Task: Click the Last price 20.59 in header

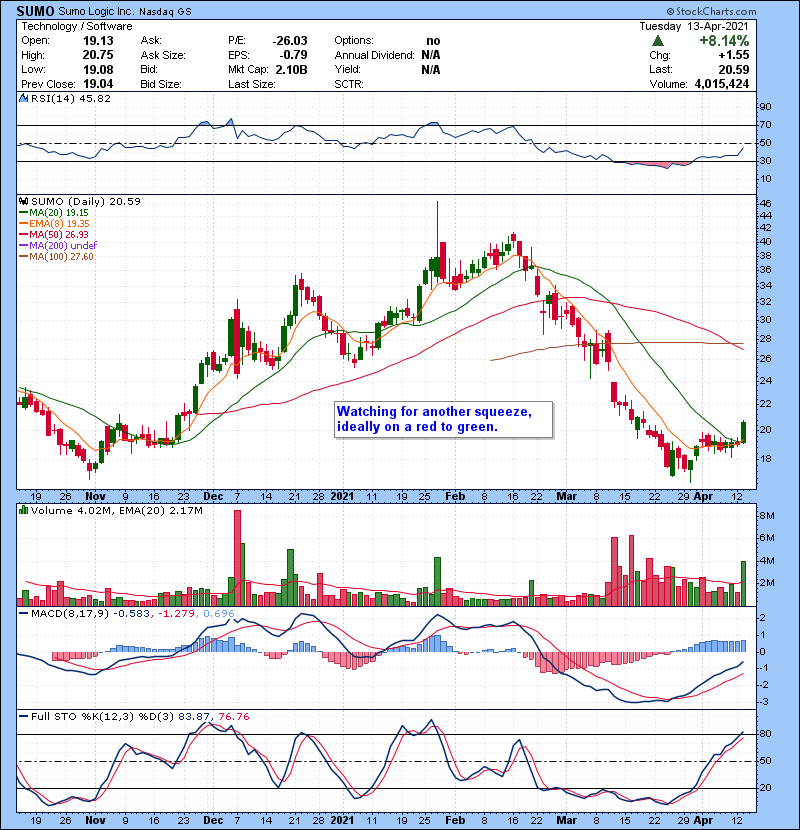Action: (734, 69)
